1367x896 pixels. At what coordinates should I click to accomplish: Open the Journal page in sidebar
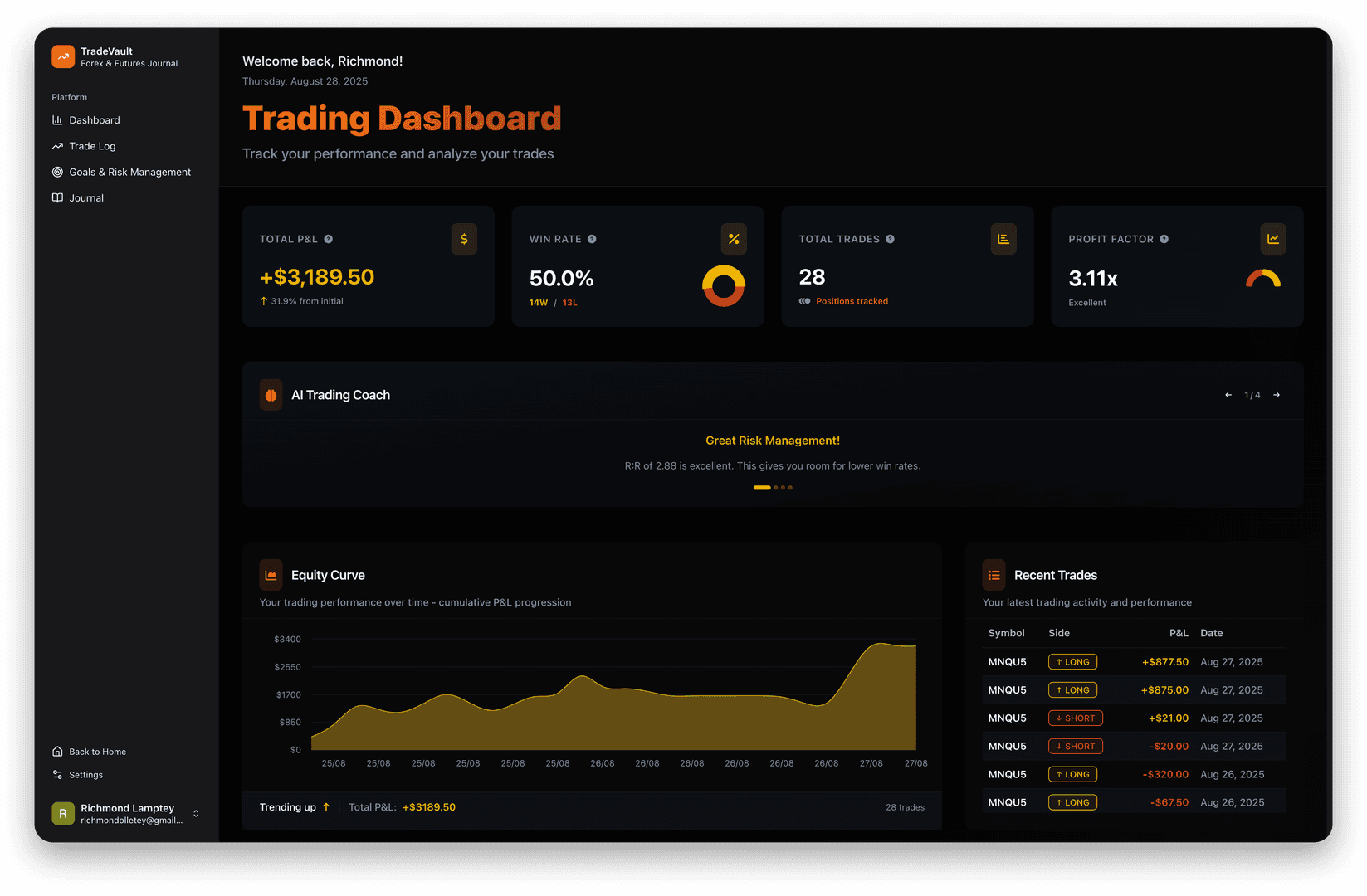pyautogui.click(x=86, y=198)
